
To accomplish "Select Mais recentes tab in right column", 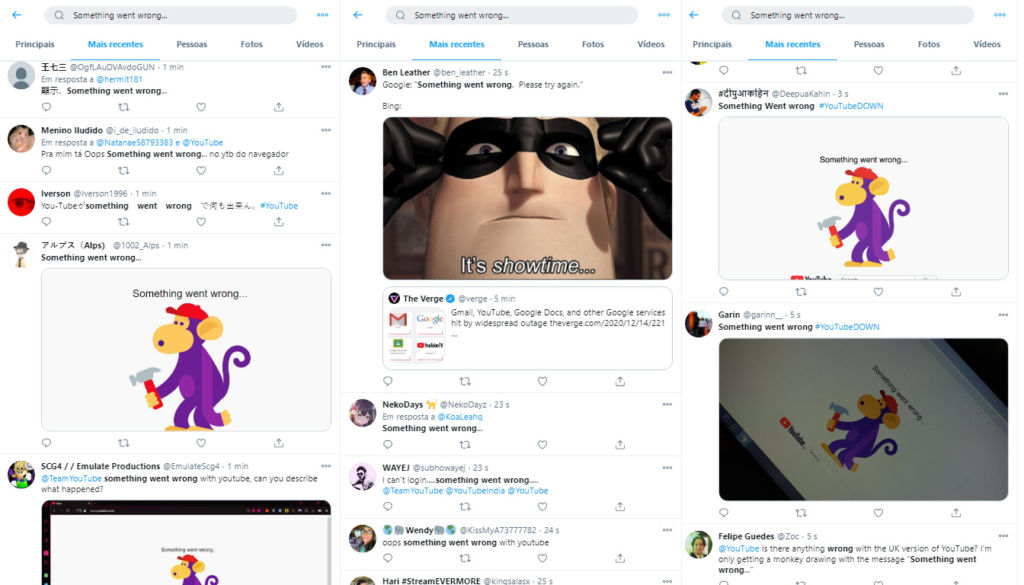I will point(793,44).
